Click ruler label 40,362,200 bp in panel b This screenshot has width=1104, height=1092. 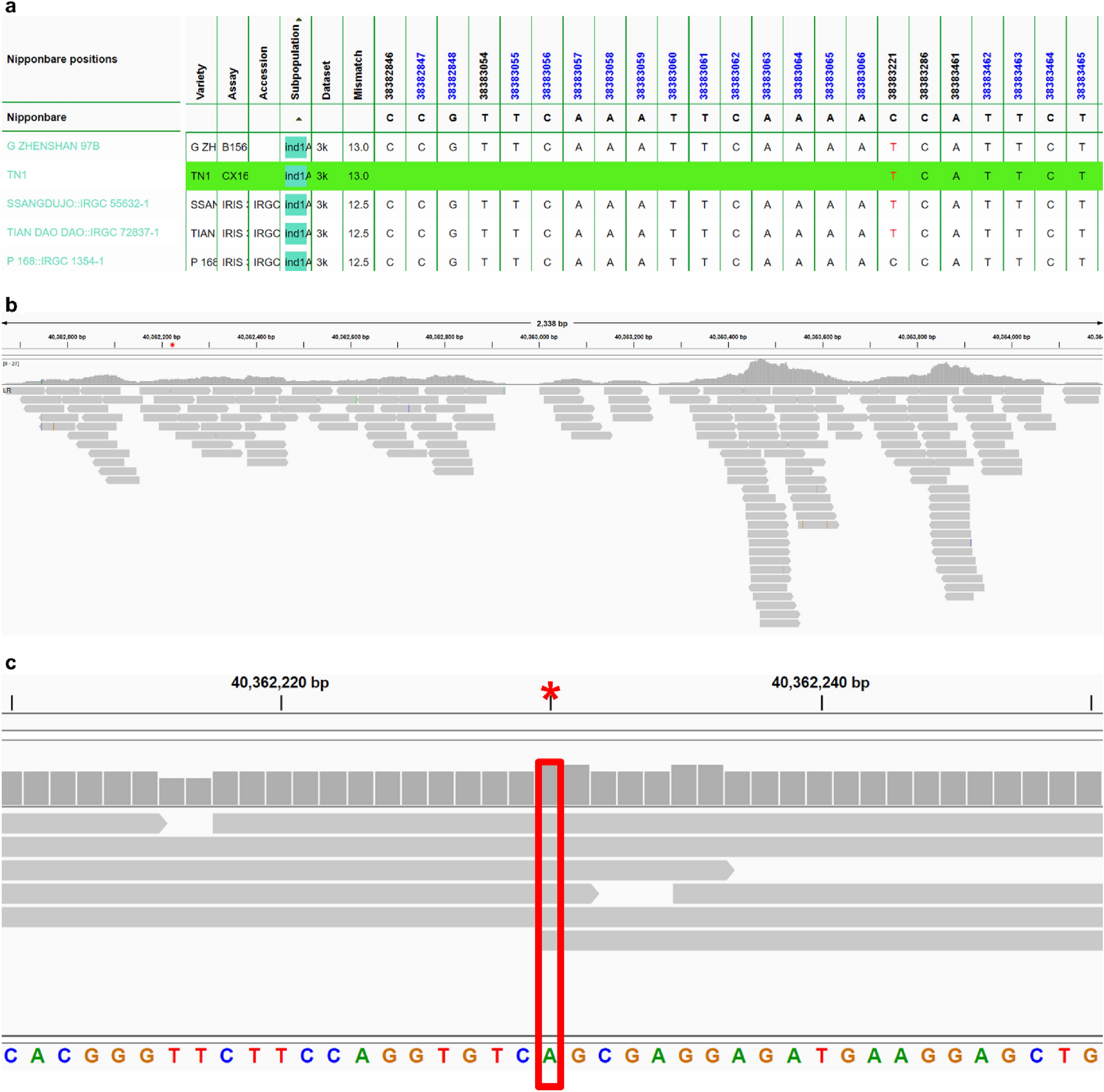point(161,337)
